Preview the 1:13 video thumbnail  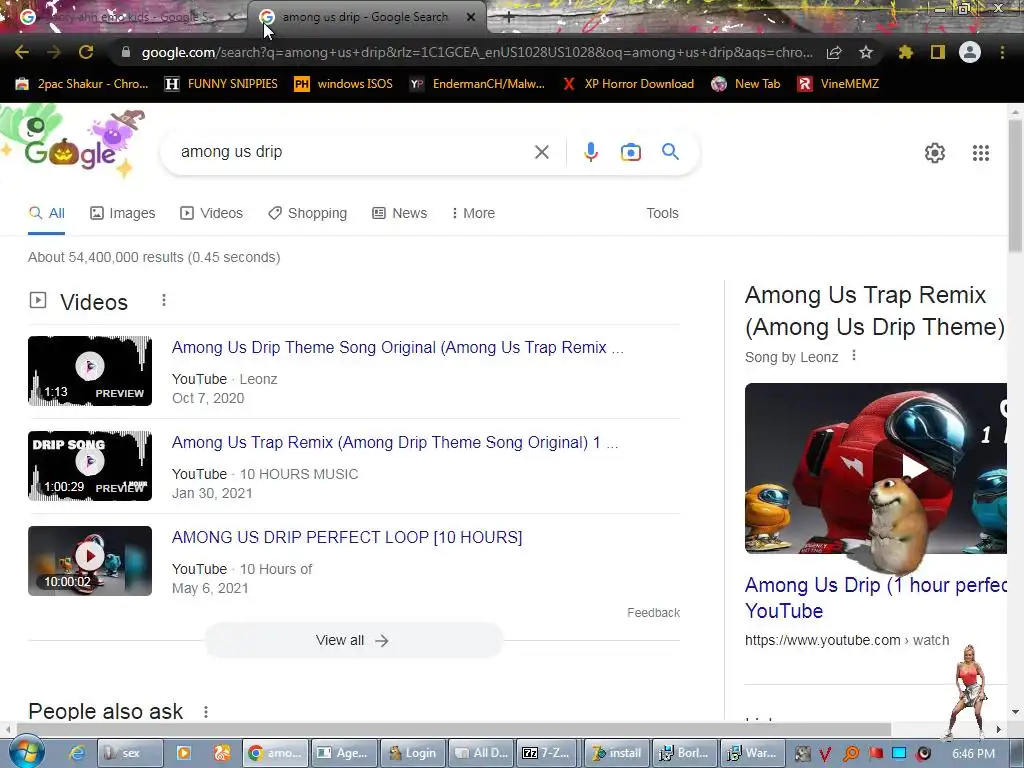pos(90,371)
